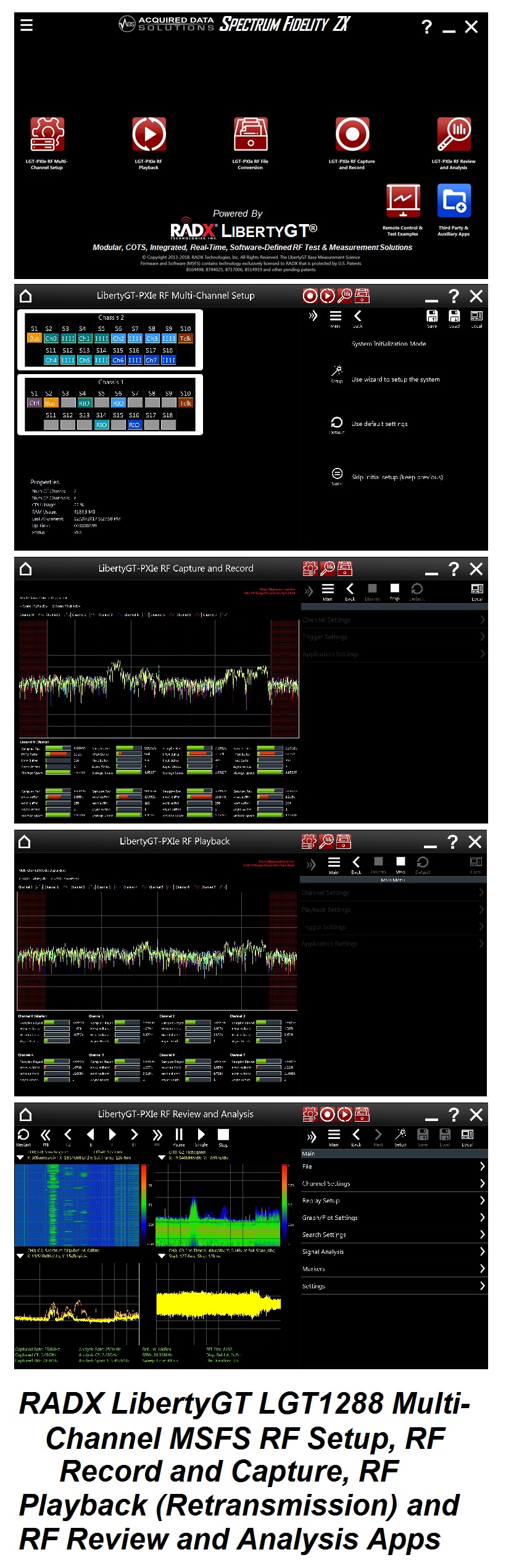Open Signal Analysis in Review and Analysis
The height and width of the screenshot is (1568, 506).
click(x=394, y=1252)
